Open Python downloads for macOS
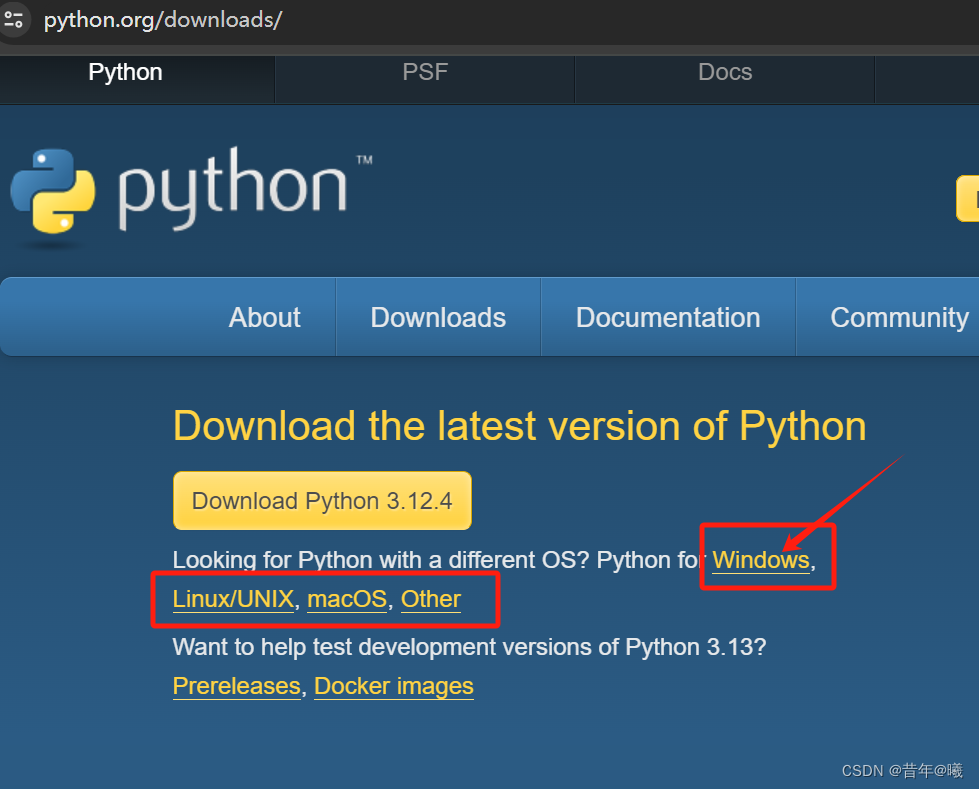This screenshot has height=789, width=979. pyautogui.click(x=347, y=598)
